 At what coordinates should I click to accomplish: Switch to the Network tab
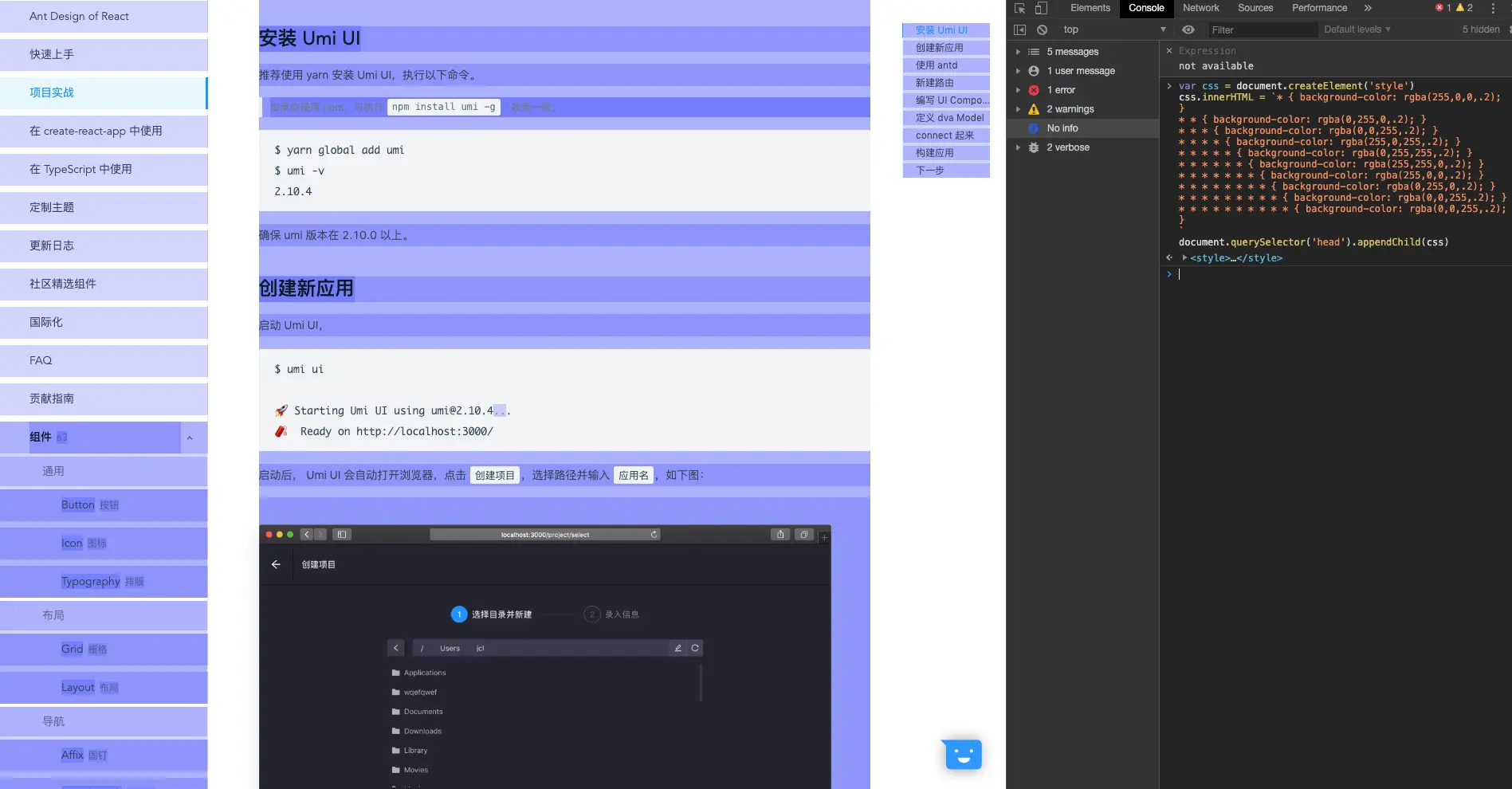tap(1200, 8)
